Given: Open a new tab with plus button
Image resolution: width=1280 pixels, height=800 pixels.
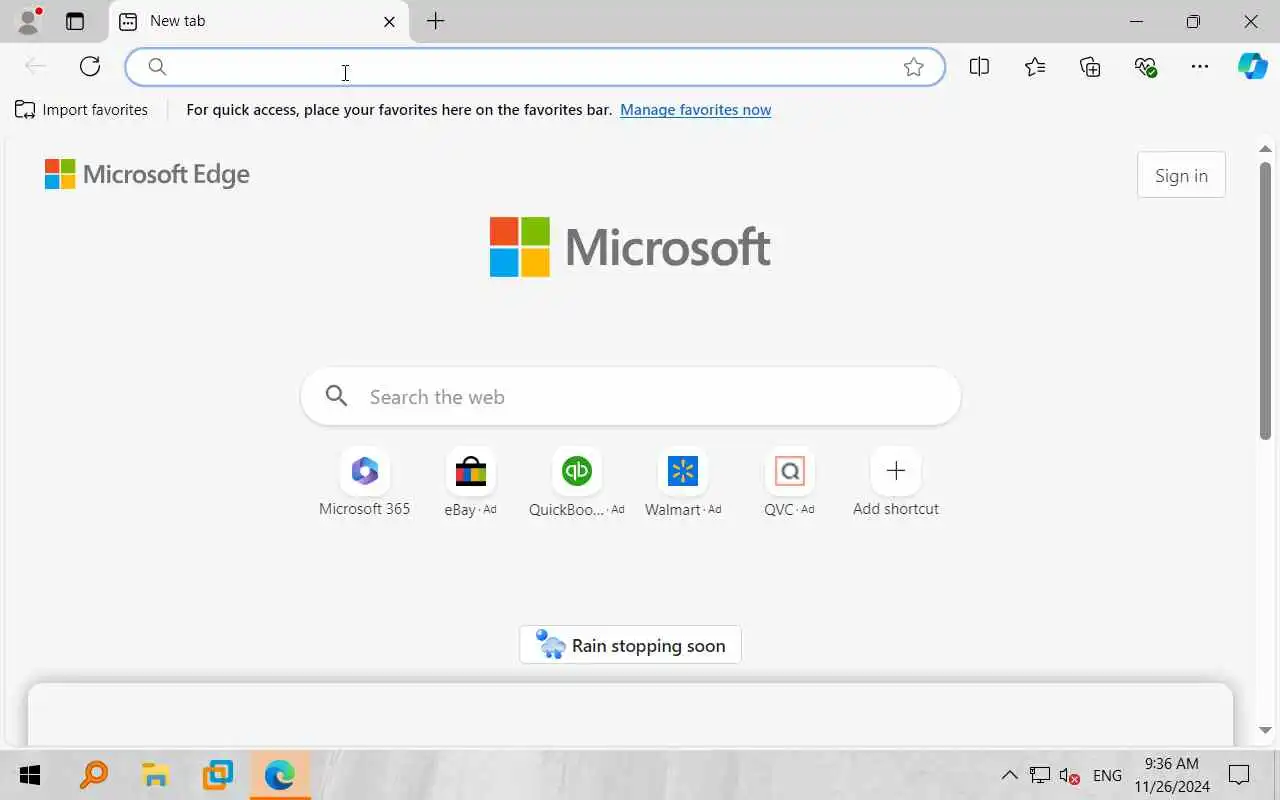Looking at the screenshot, I should [435, 21].
